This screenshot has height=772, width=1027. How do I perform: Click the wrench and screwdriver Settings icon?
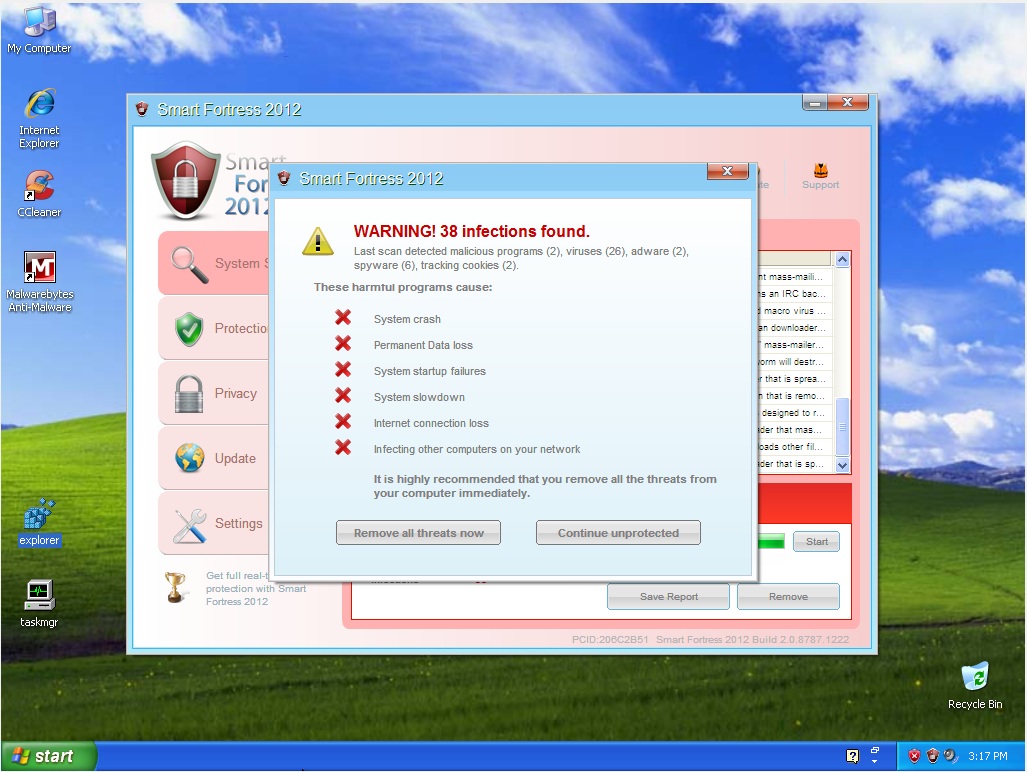(x=189, y=525)
